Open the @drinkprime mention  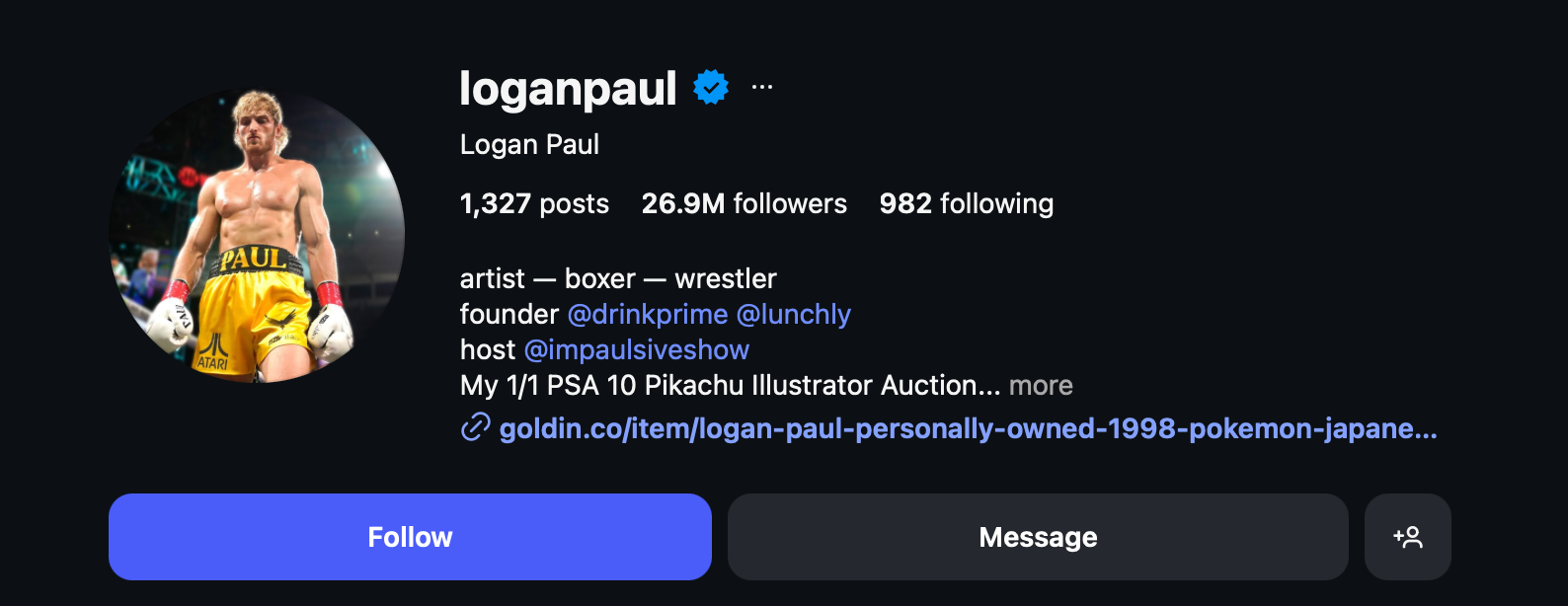tap(648, 314)
